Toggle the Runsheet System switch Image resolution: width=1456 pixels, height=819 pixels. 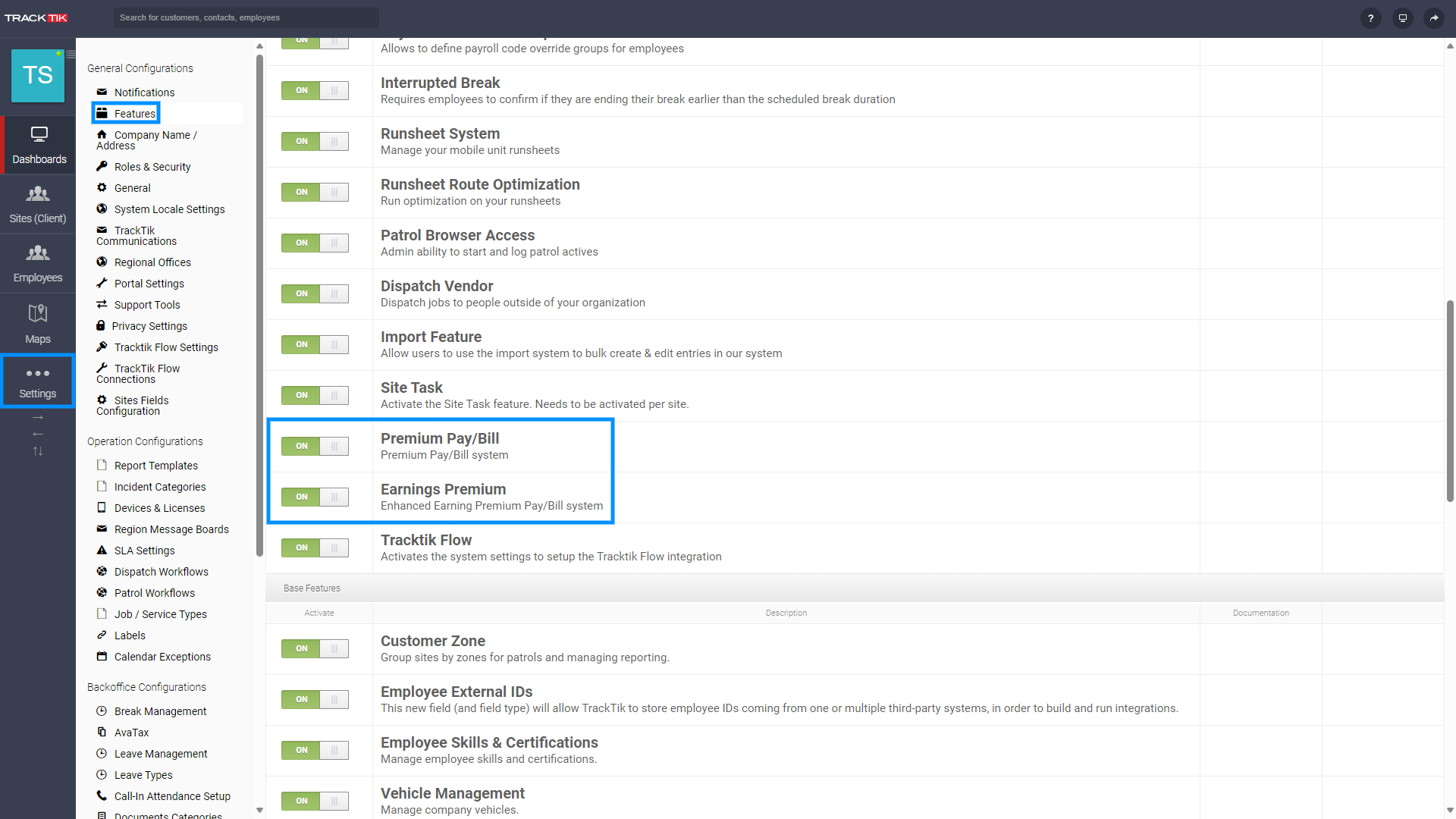(315, 141)
